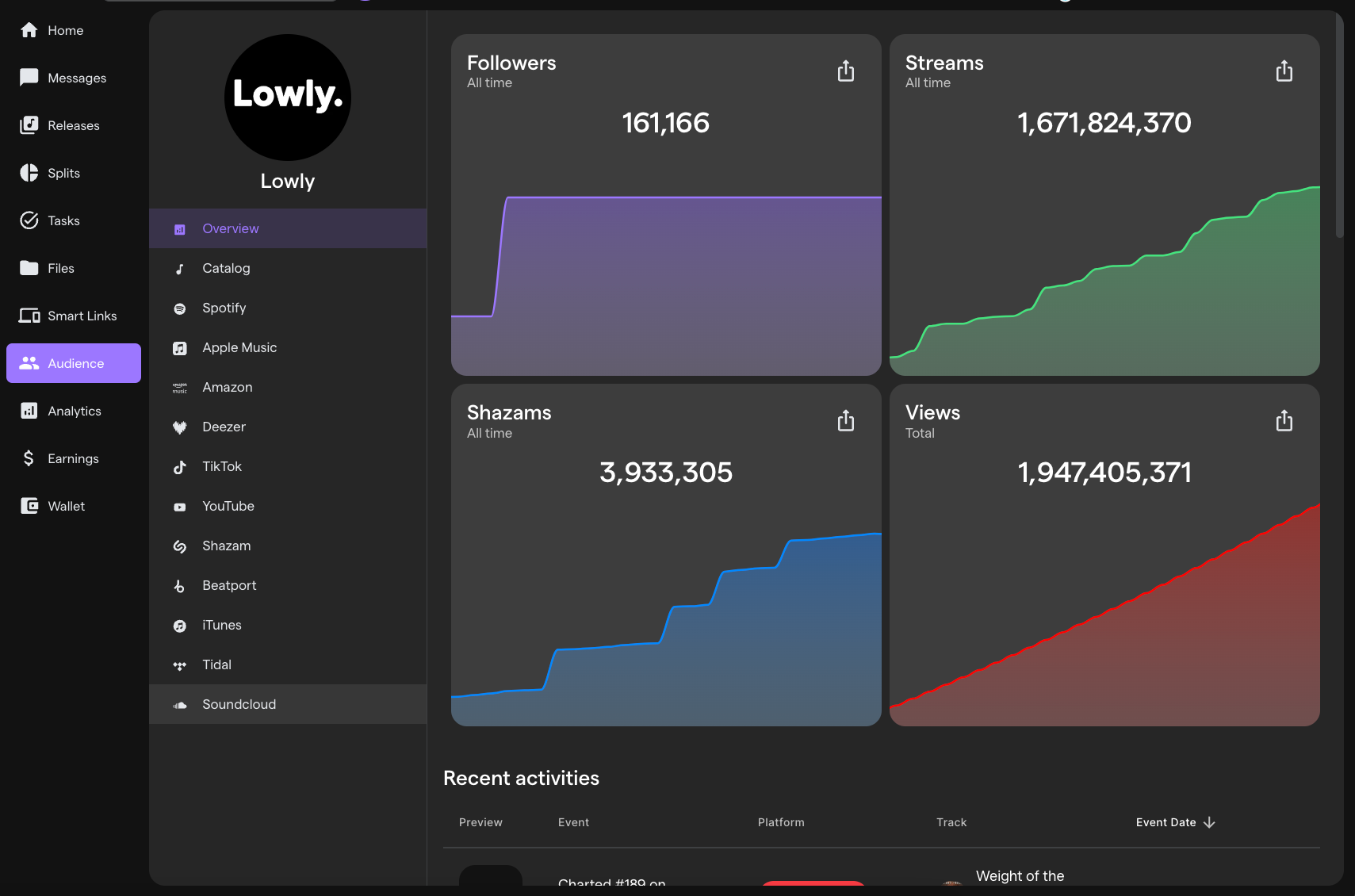This screenshot has width=1355, height=896.
Task: Sort by Event Date arrow
Action: coord(1209,822)
